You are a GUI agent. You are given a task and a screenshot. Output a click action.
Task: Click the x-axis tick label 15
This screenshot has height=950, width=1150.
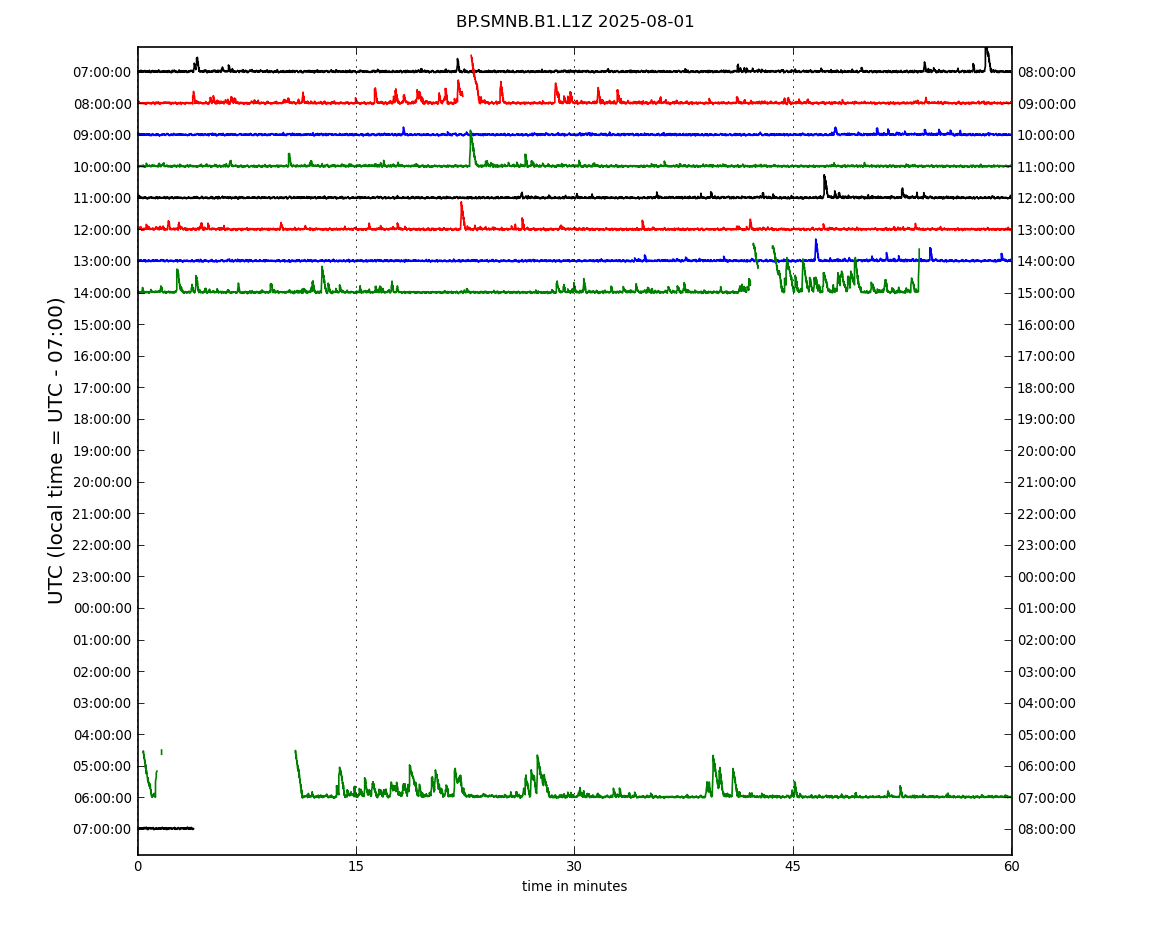[356, 866]
